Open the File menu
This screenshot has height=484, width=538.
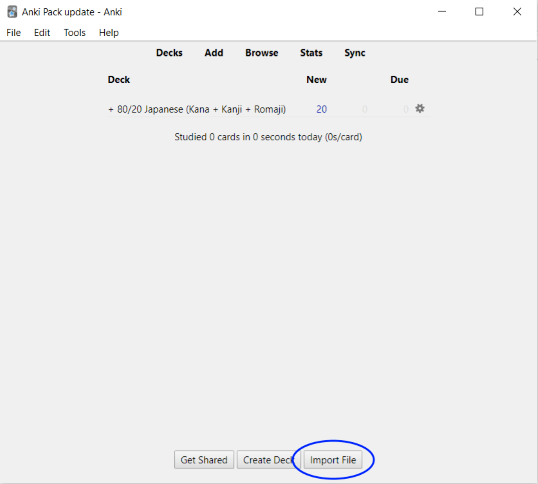(x=14, y=33)
